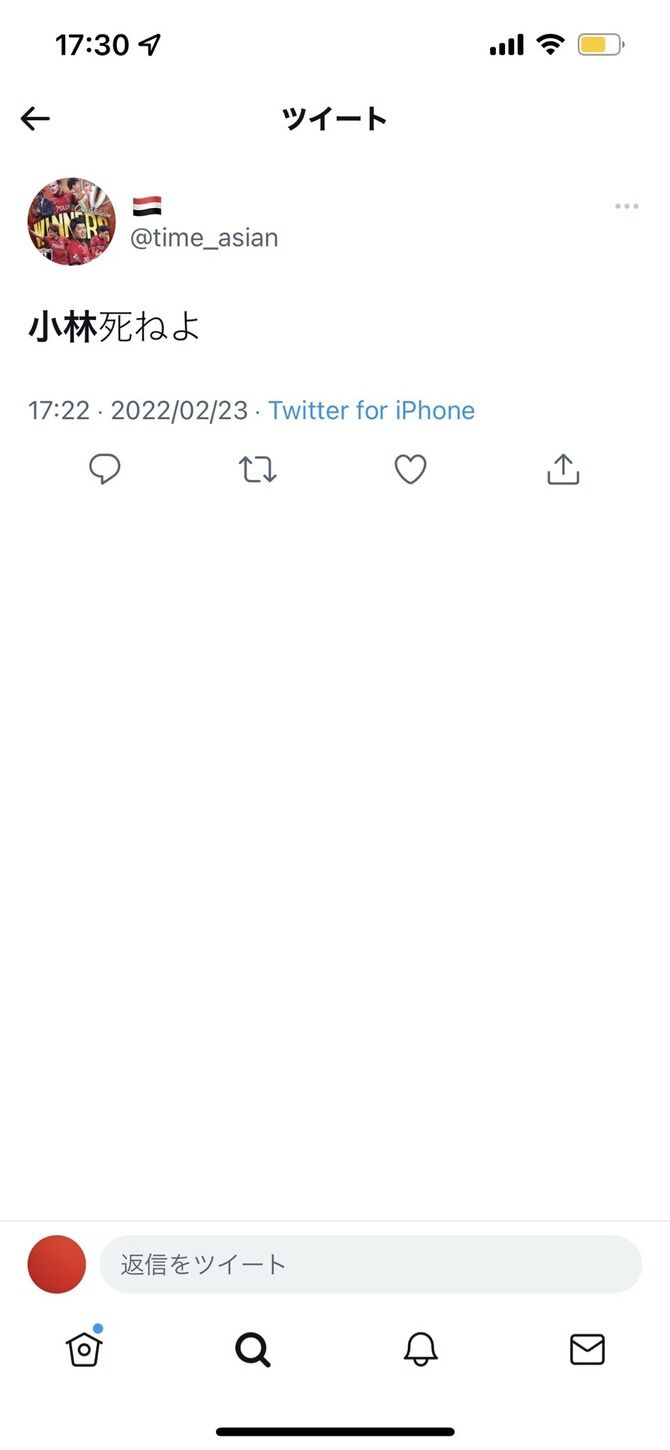The height and width of the screenshot is (1450, 670).
Task: Tap the battery icon in the status bar
Action: [x=601, y=45]
